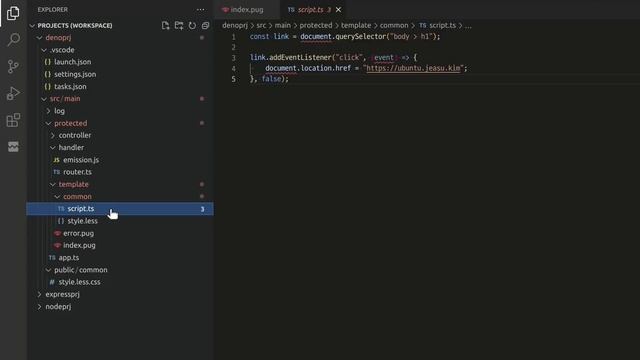The image size is (640, 360).
Task: Open style.less.css file
Action: pyautogui.click(x=79, y=282)
